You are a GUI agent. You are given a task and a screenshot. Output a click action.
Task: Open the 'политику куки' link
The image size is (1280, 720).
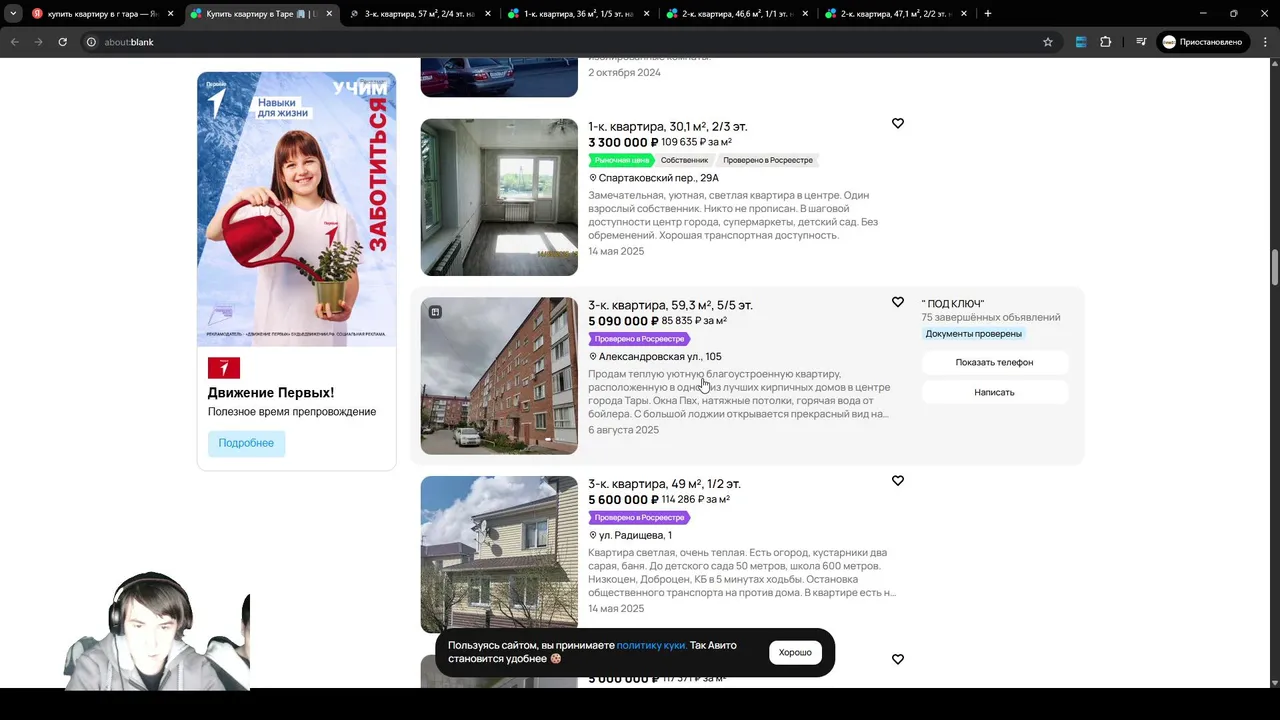652,646
